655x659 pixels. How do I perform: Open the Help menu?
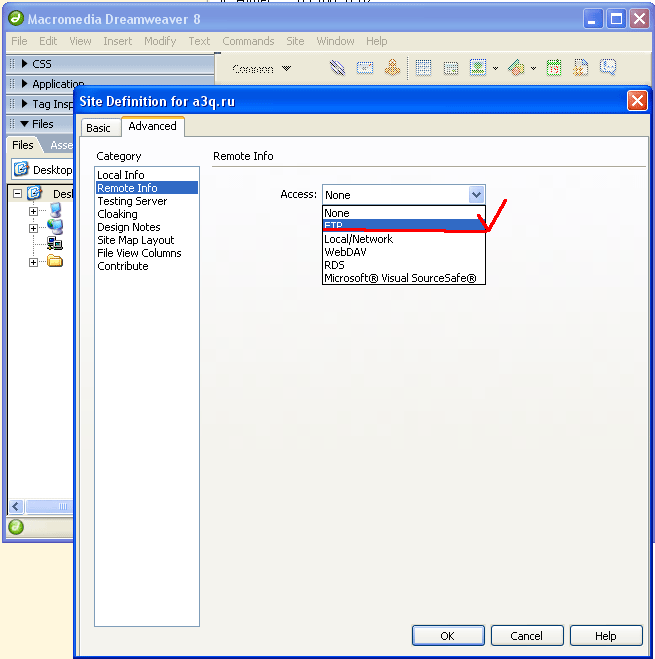[x=377, y=41]
